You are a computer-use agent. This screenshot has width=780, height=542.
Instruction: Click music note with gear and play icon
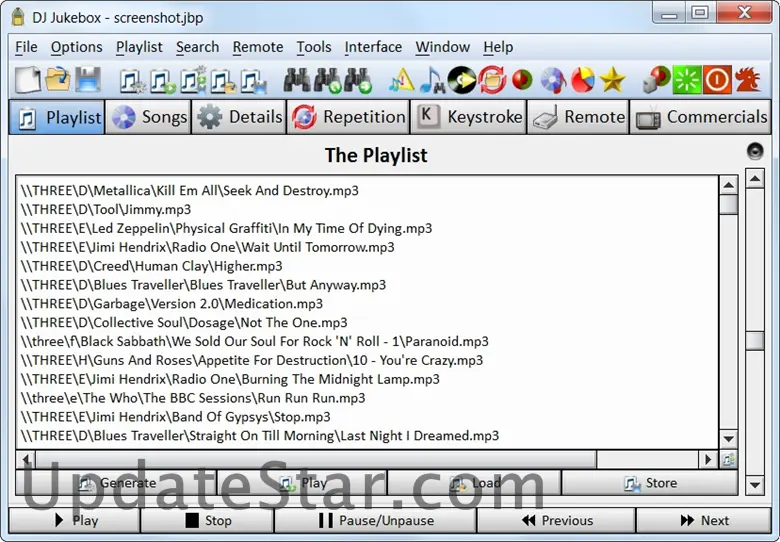tap(194, 80)
